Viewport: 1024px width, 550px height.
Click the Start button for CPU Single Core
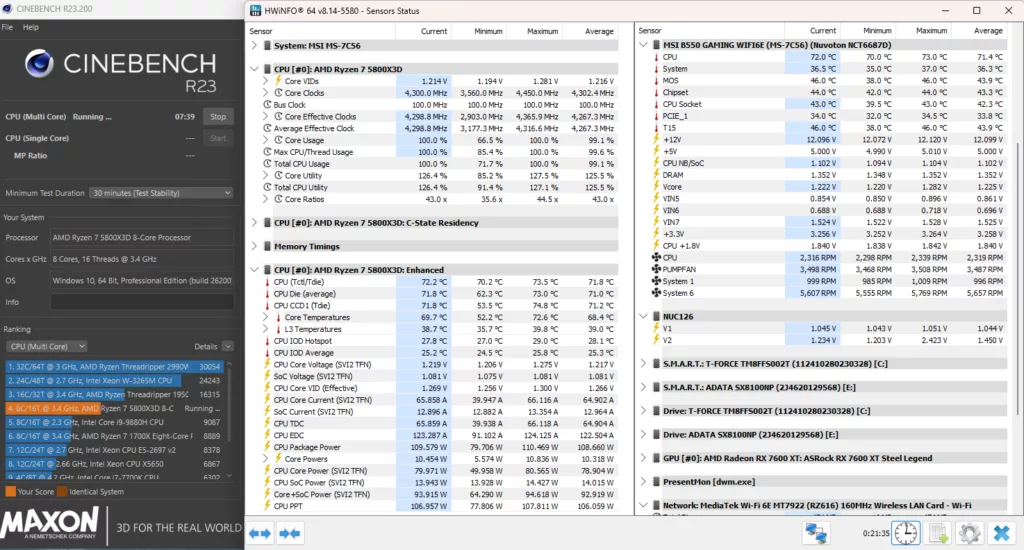point(218,138)
